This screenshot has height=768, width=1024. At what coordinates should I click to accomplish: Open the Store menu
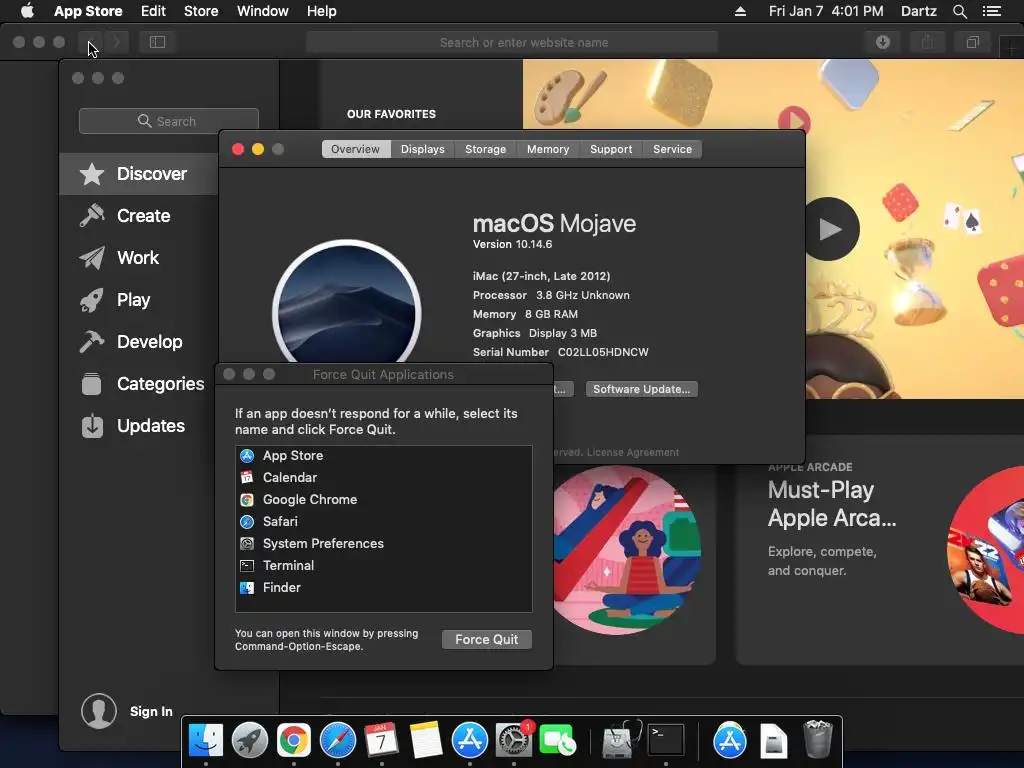(201, 11)
